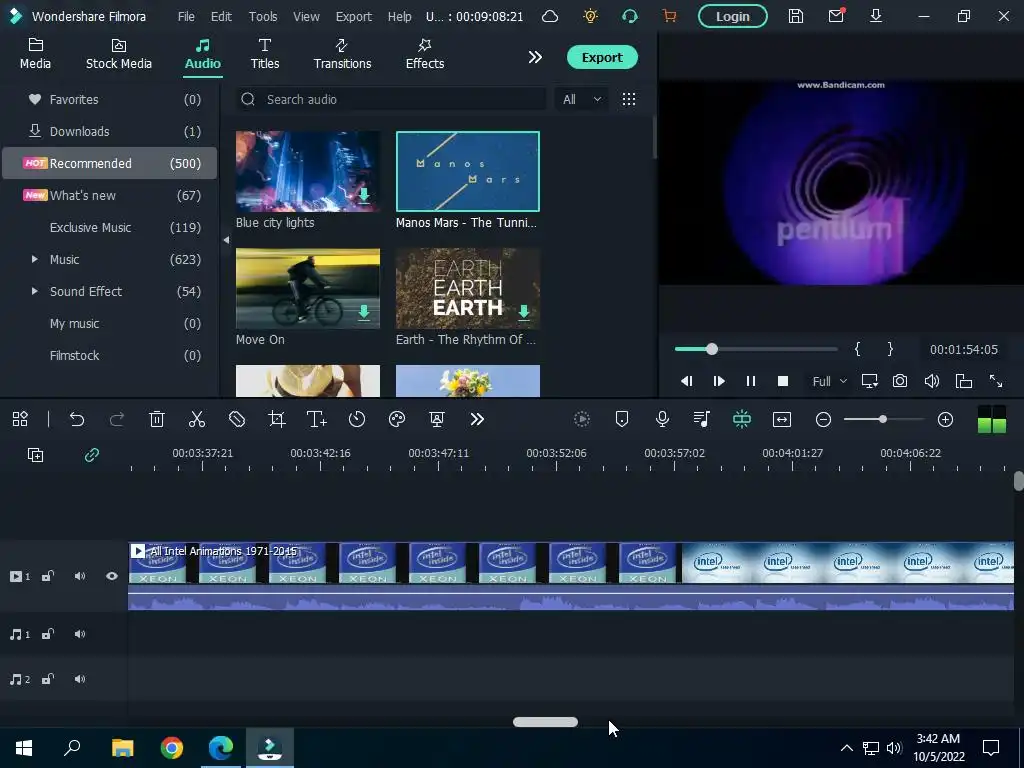
Task: Click the Green Screen icon
Action: pyautogui.click(x=437, y=419)
